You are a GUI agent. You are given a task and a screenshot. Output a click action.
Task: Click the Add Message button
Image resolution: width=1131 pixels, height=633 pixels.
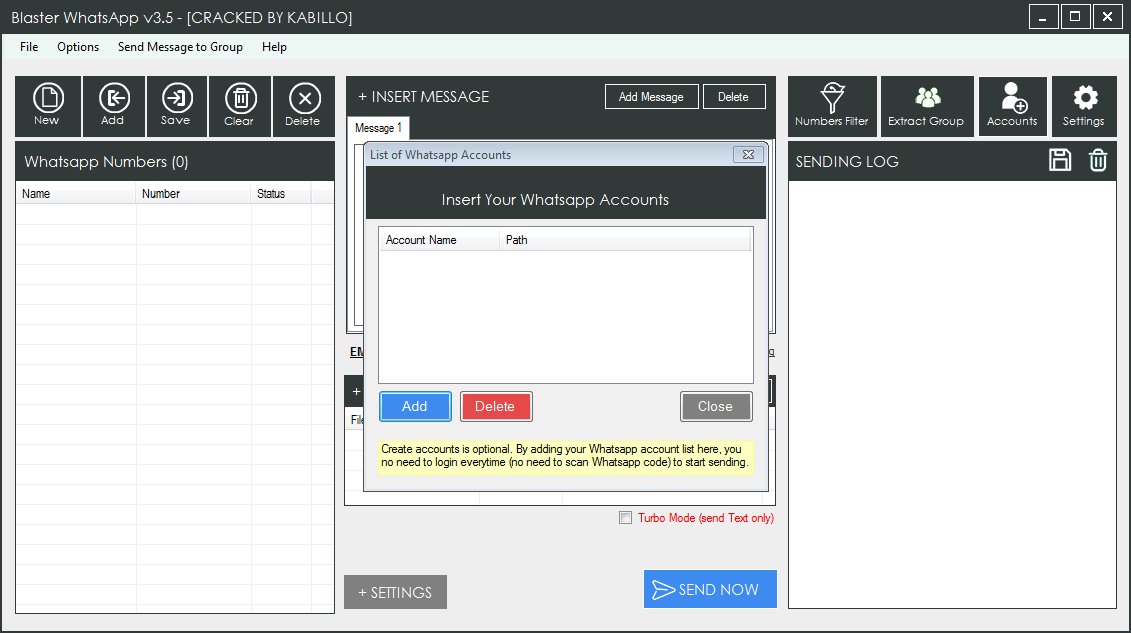click(x=651, y=97)
